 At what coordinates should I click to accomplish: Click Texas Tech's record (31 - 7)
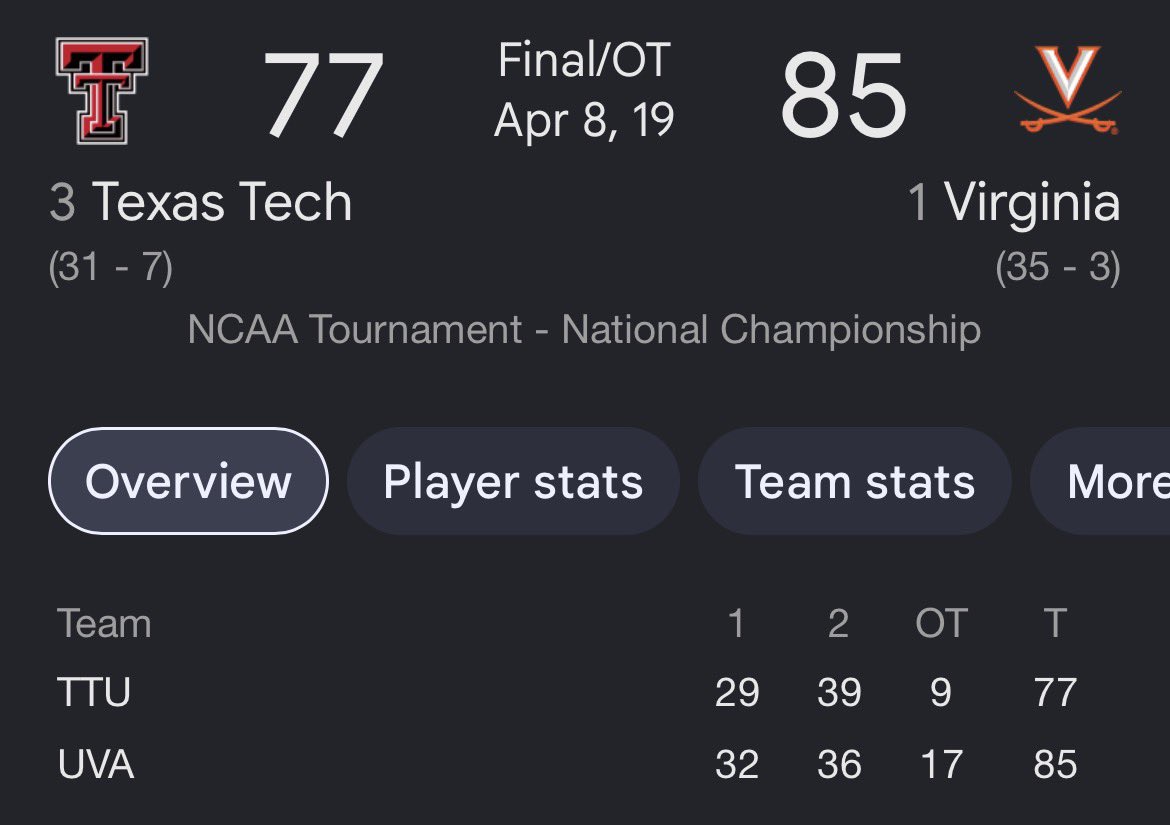point(110,267)
